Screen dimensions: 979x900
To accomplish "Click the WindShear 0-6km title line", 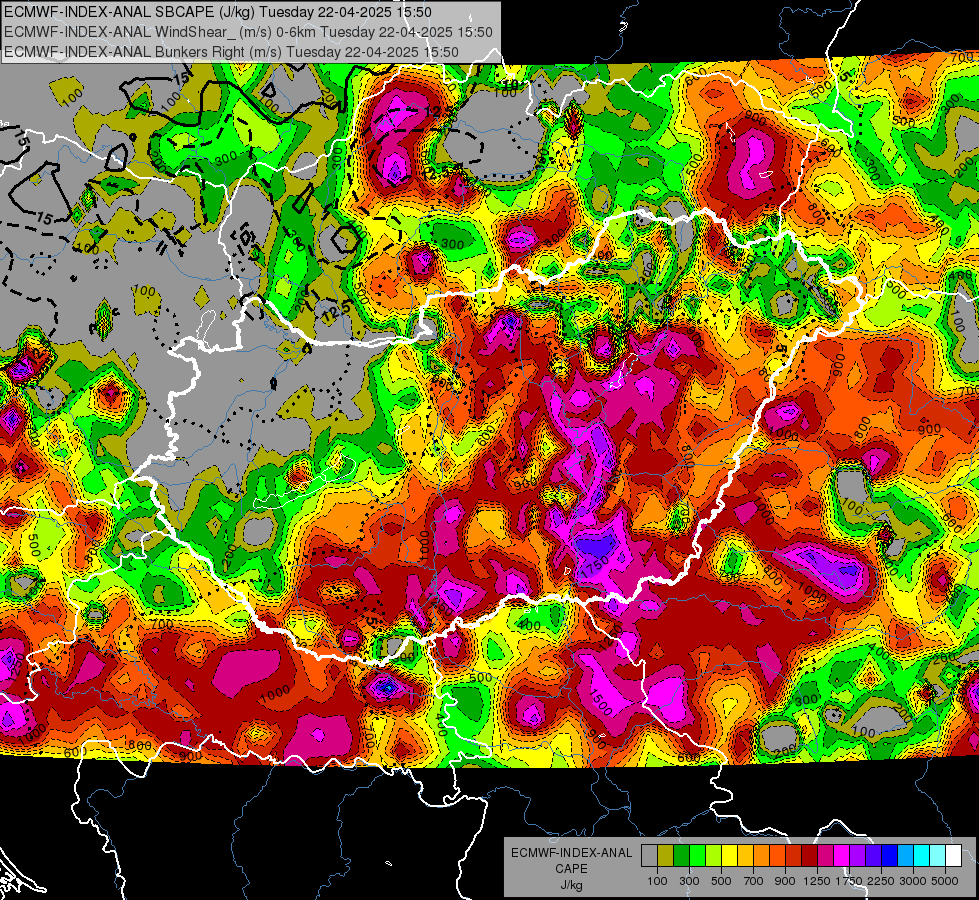I will click(x=248, y=32).
